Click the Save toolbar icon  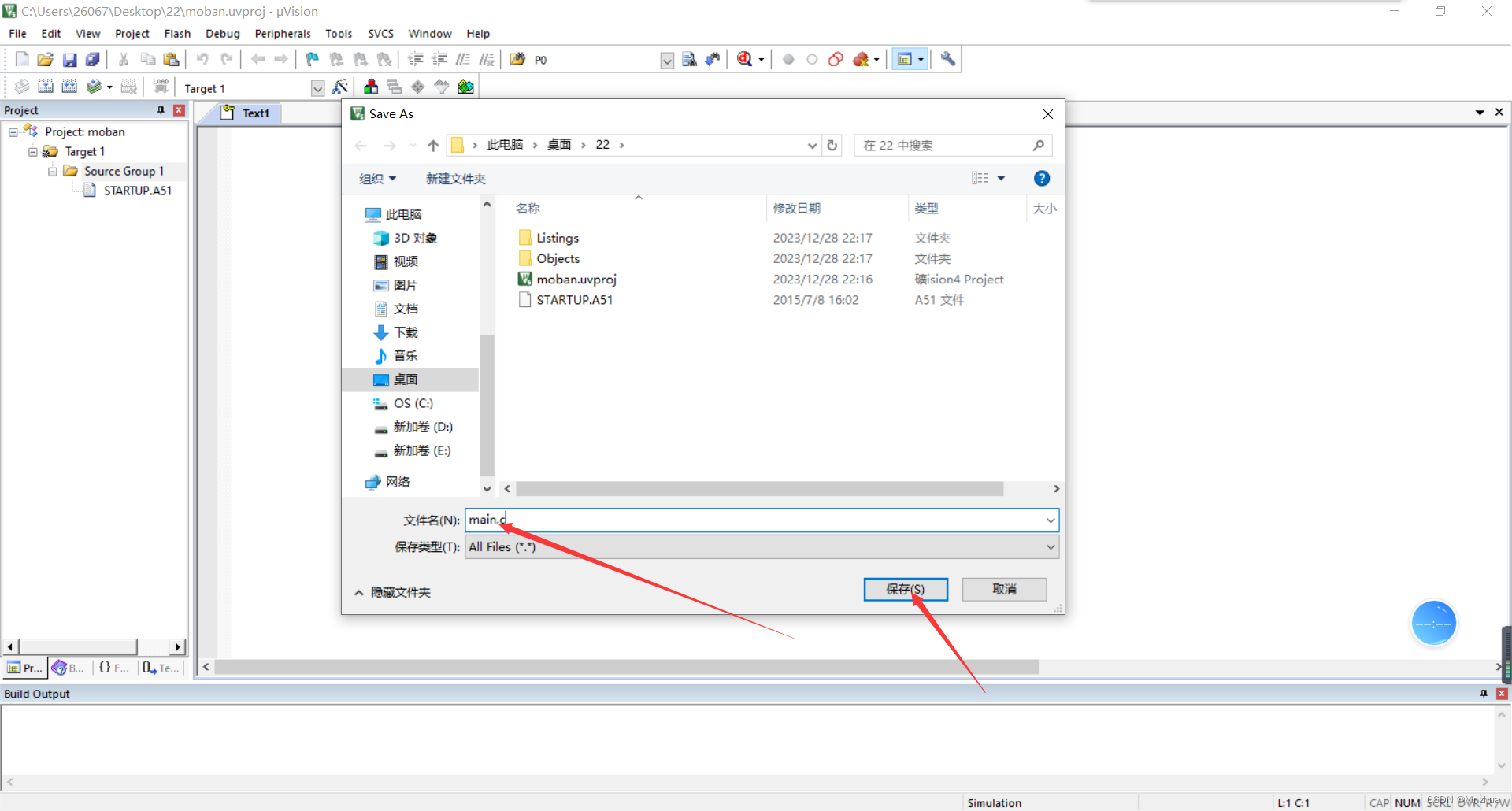coord(69,59)
